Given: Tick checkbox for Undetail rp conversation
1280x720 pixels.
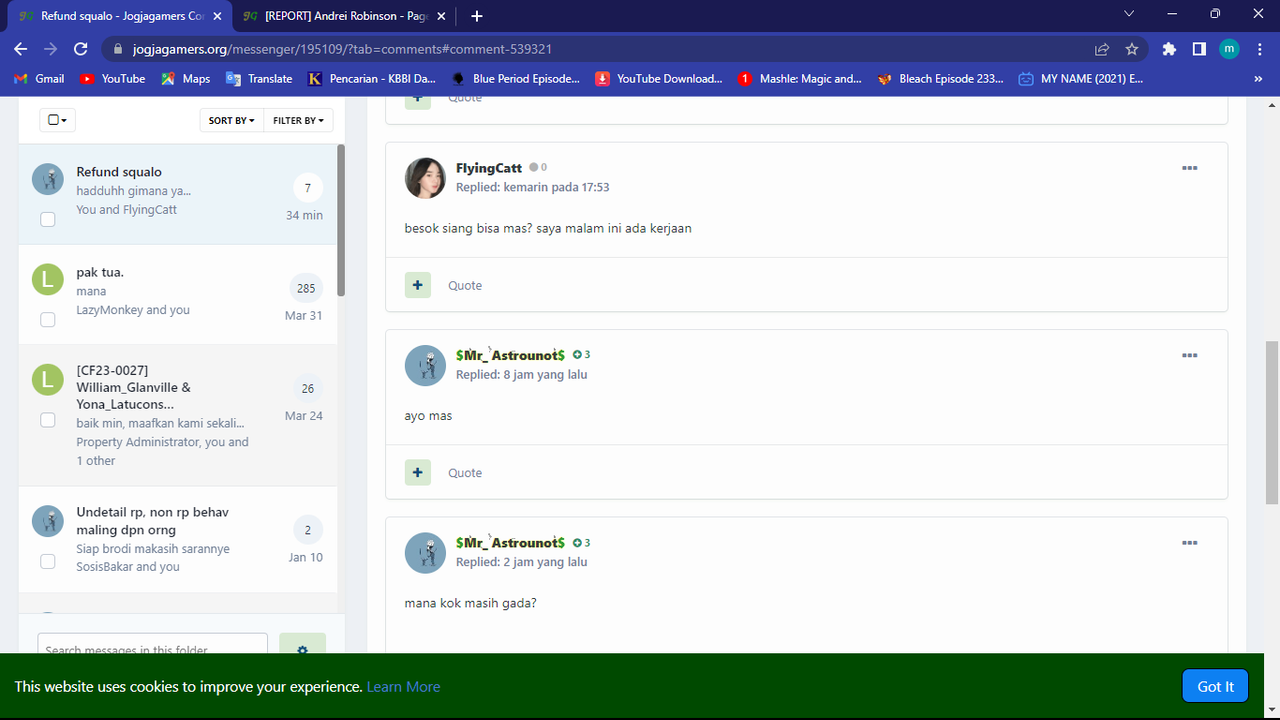Looking at the screenshot, I should pyautogui.click(x=48, y=561).
